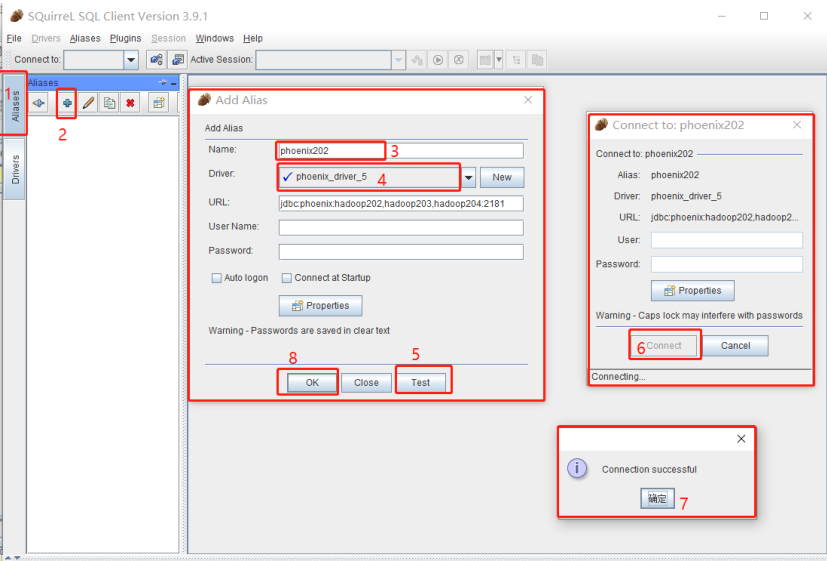Minimize the Aliases panel with dash icon
Image resolution: width=827 pixels, height=561 pixels.
point(174,83)
